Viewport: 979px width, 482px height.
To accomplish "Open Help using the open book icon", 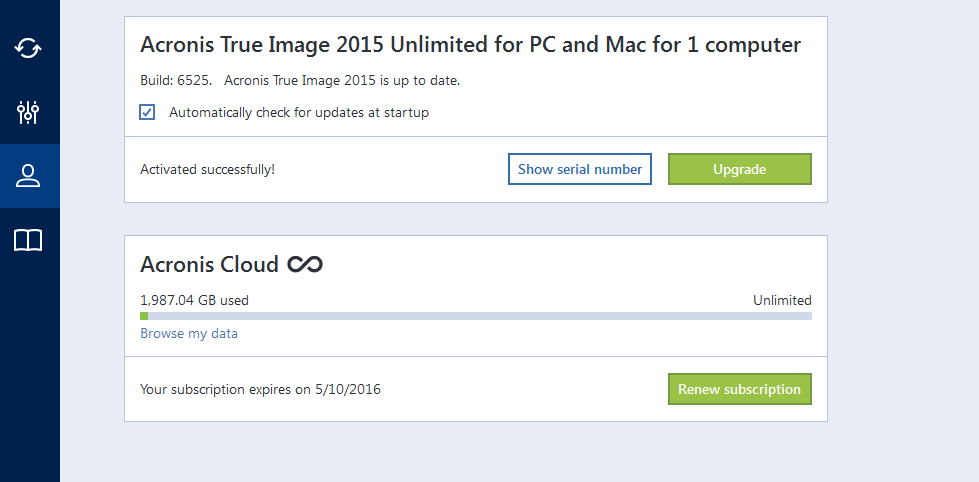I will (x=28, y=240).
